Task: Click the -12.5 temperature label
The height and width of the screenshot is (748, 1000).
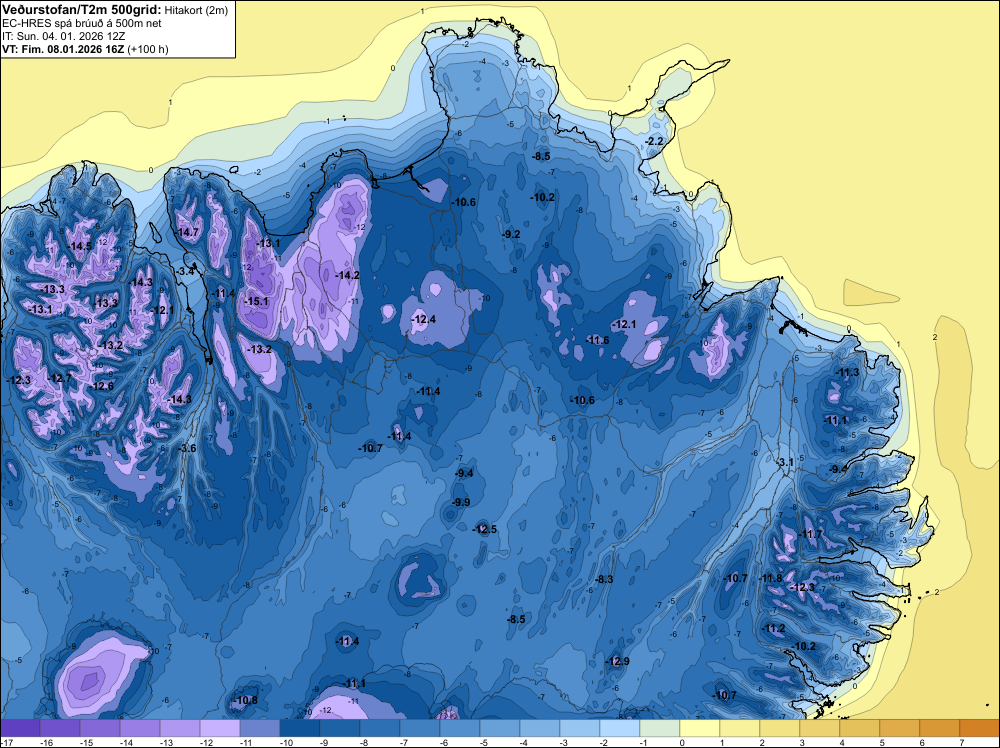Action: (x=485, y=529)
